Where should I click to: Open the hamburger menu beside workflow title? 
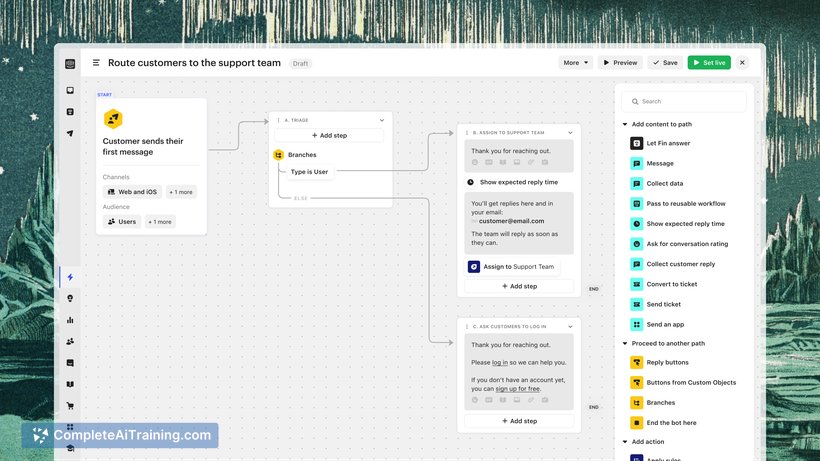tap(96, 63)
